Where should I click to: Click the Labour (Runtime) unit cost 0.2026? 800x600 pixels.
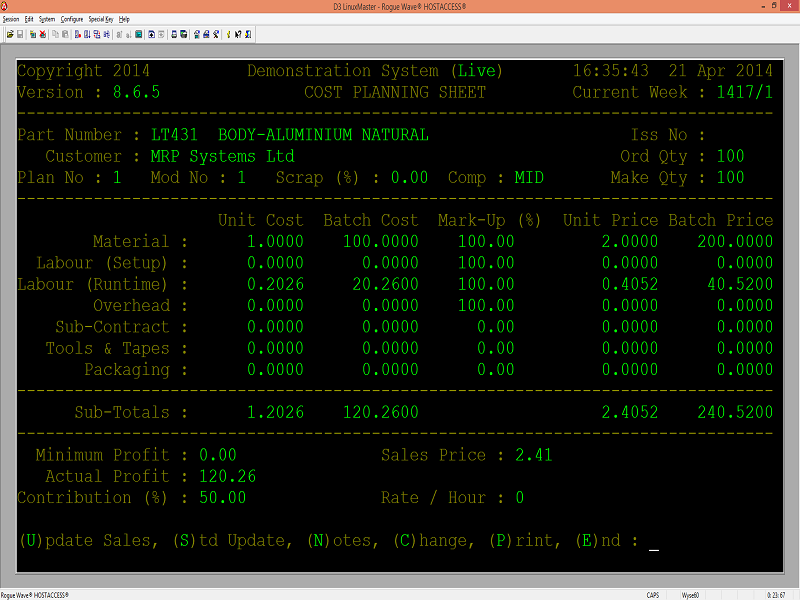276,284
